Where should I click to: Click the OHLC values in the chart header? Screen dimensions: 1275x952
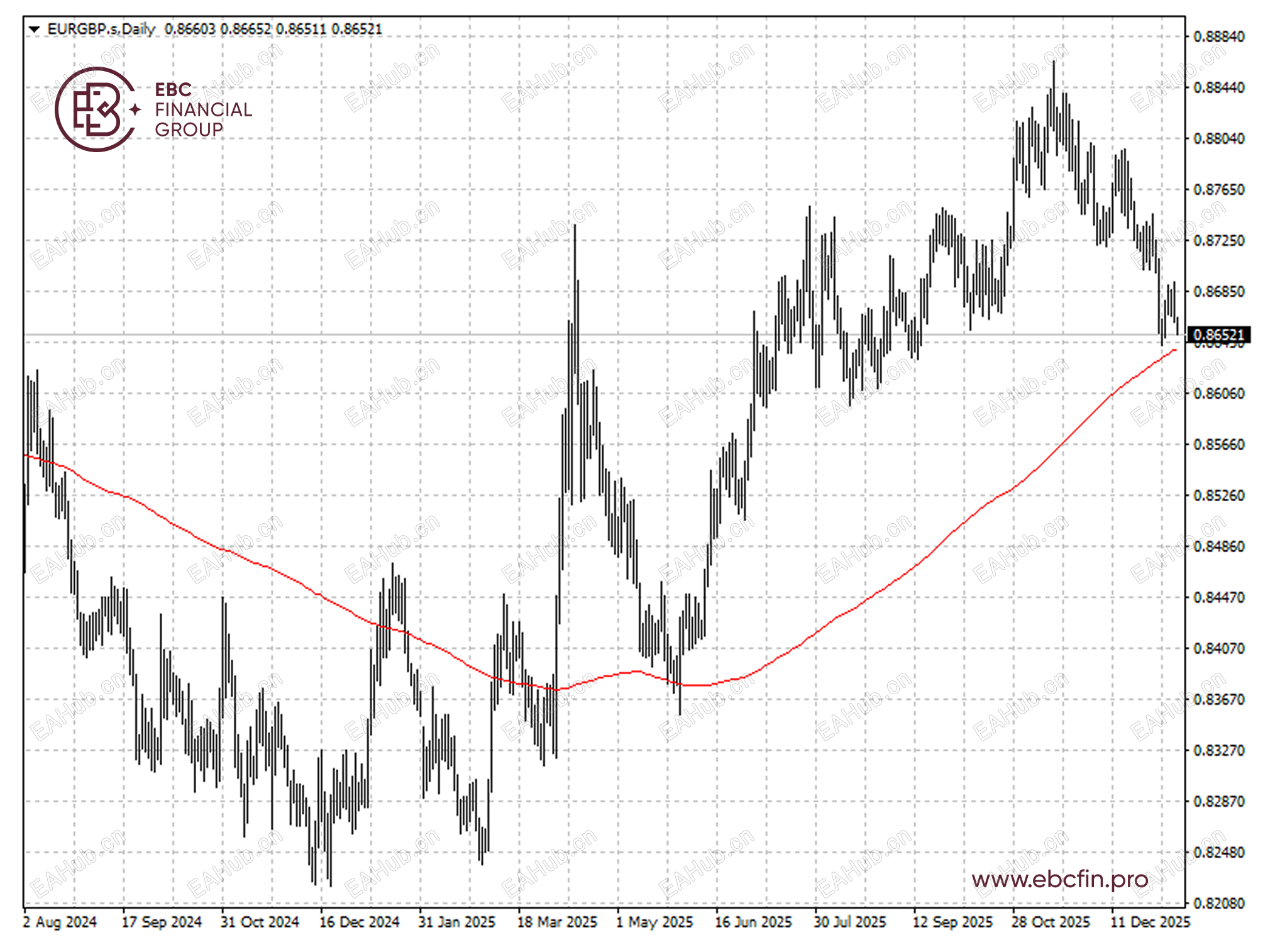273,29
